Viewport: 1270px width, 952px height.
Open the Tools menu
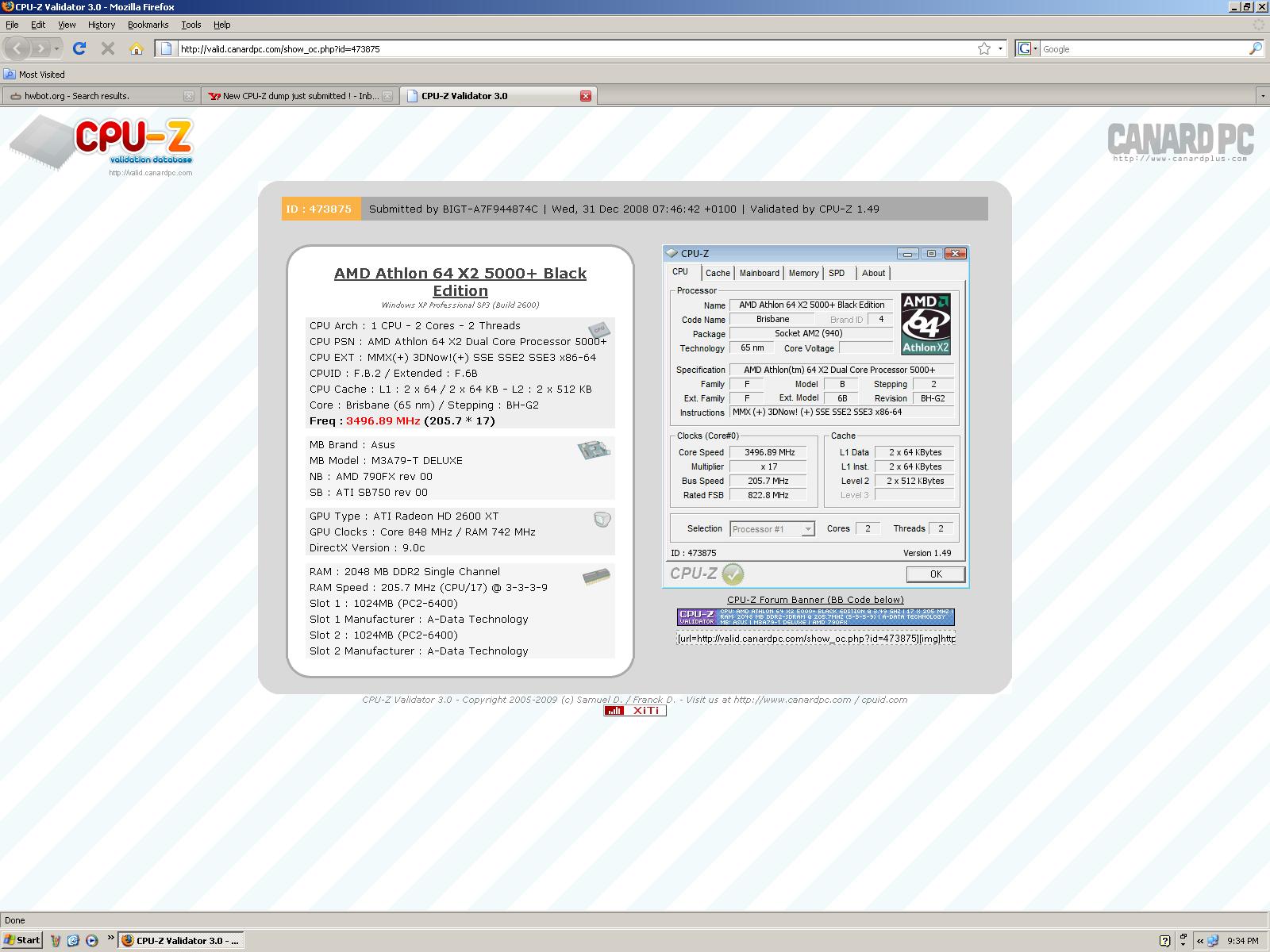(x=191, y=25)
